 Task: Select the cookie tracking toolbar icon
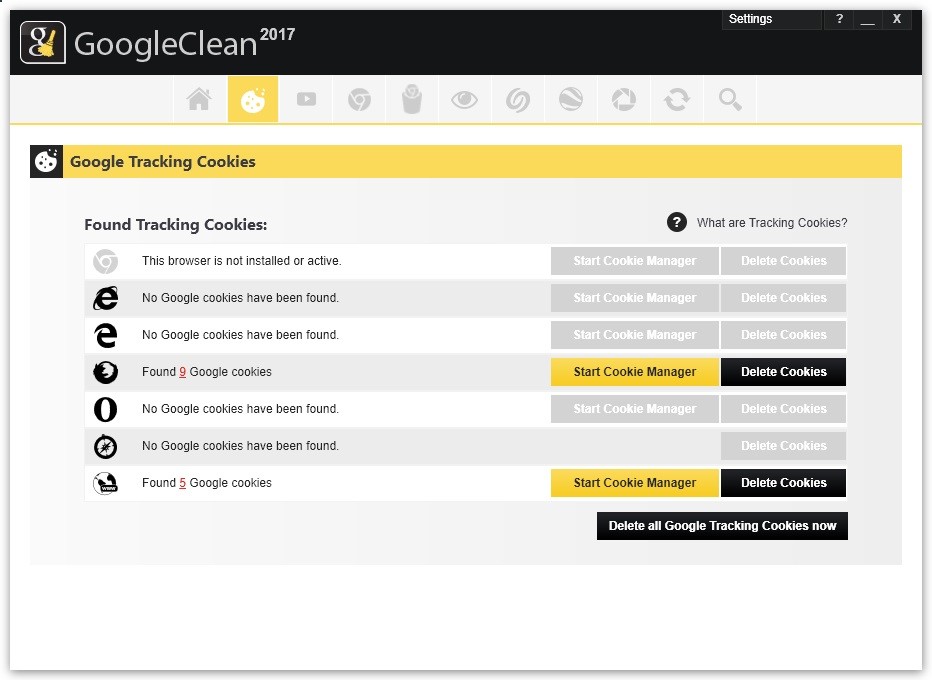[253, 99]
